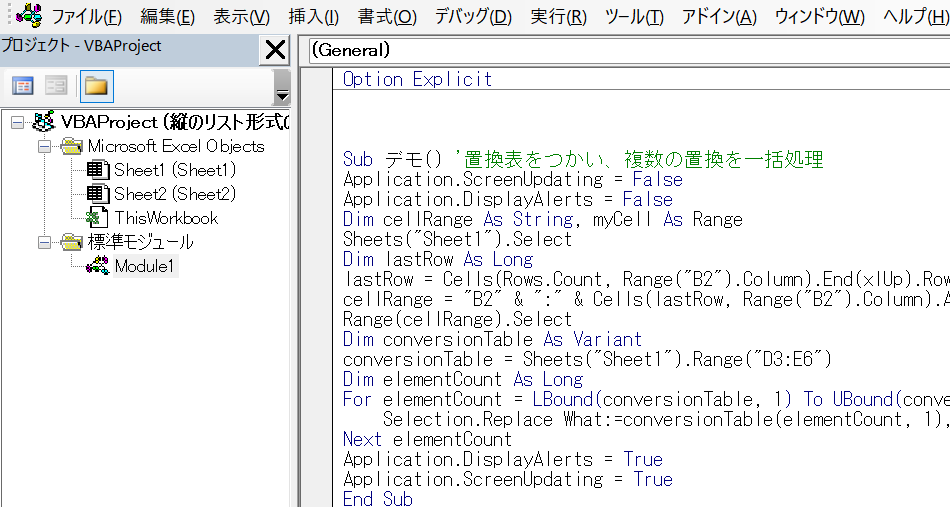The width and height of the screenshot is (950, 507).
Task: Click the プロジェクト - VBAProject panel title
Action: [x=81, y=45]
